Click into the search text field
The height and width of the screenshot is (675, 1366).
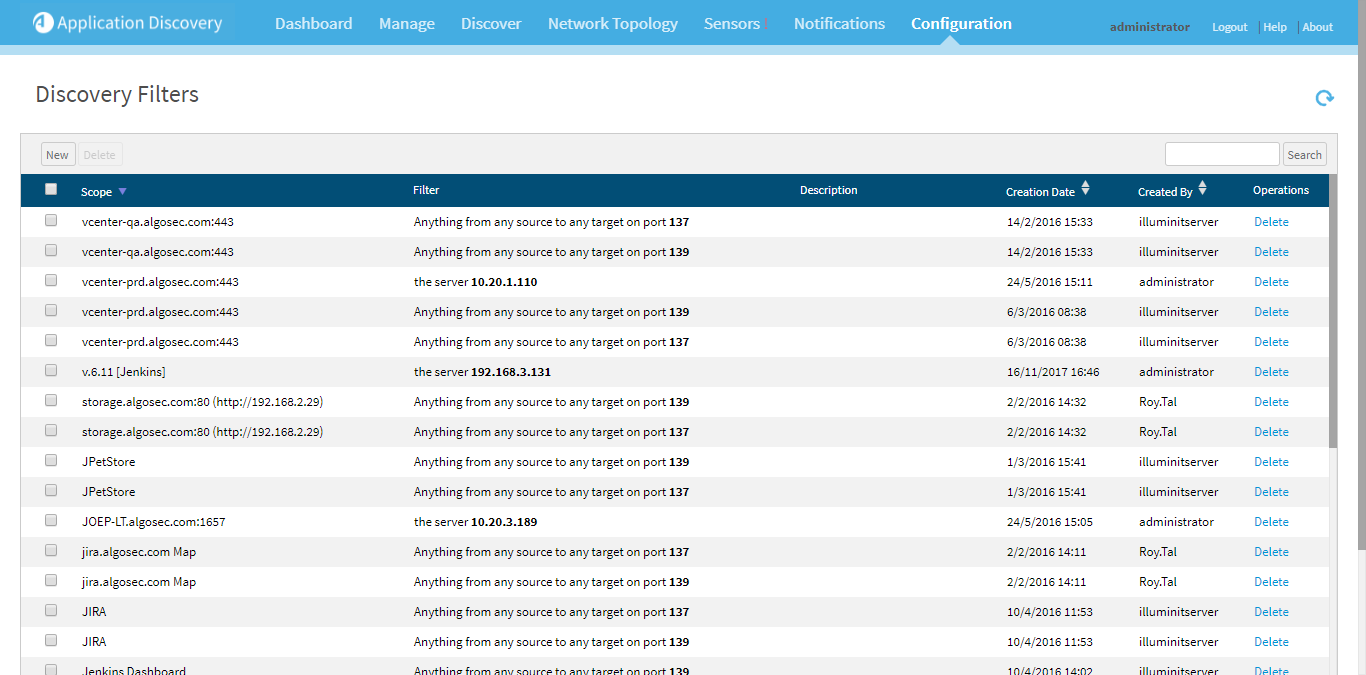1221,154
